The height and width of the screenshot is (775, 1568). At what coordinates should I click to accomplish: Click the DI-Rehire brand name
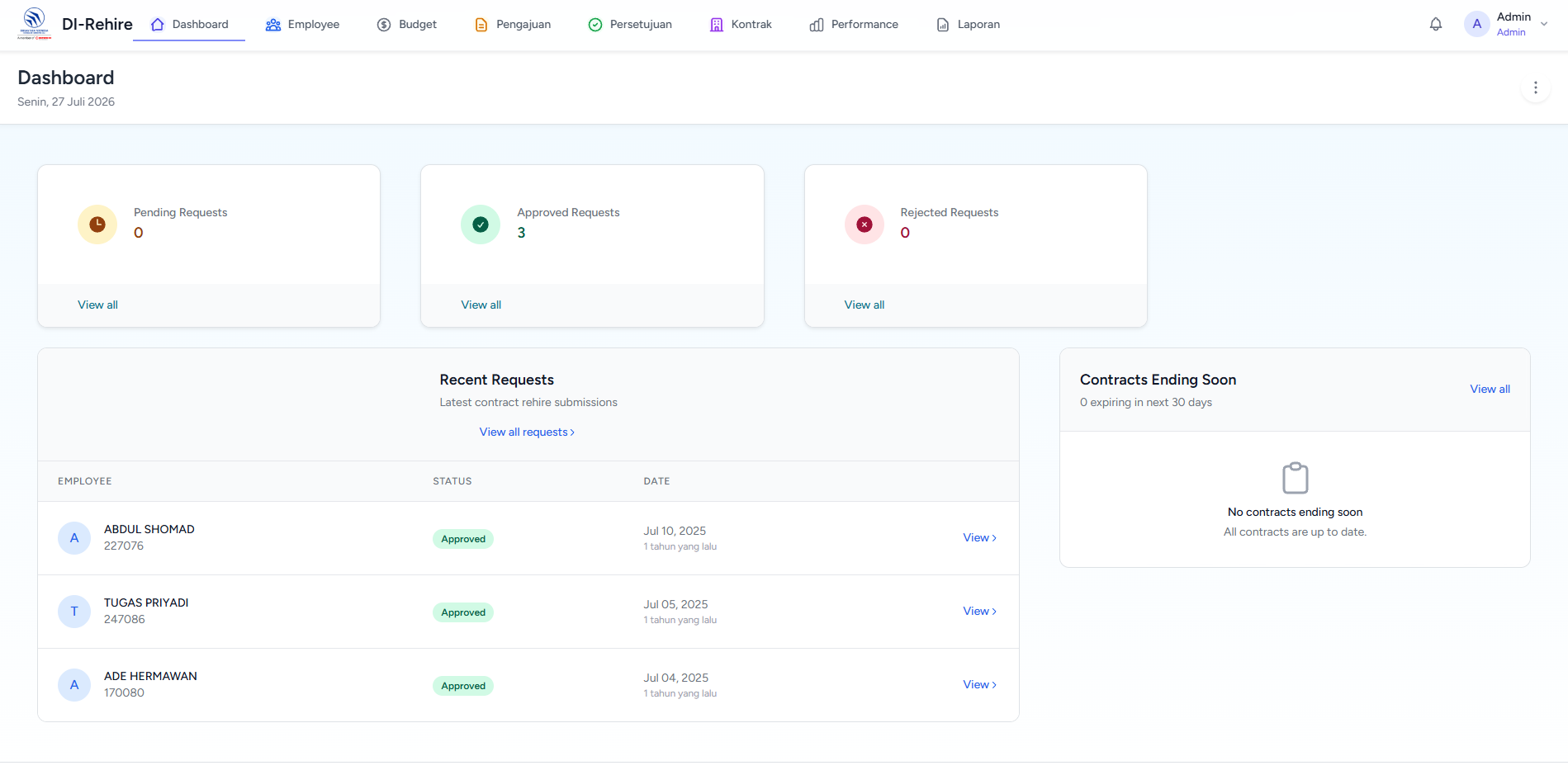97,24
